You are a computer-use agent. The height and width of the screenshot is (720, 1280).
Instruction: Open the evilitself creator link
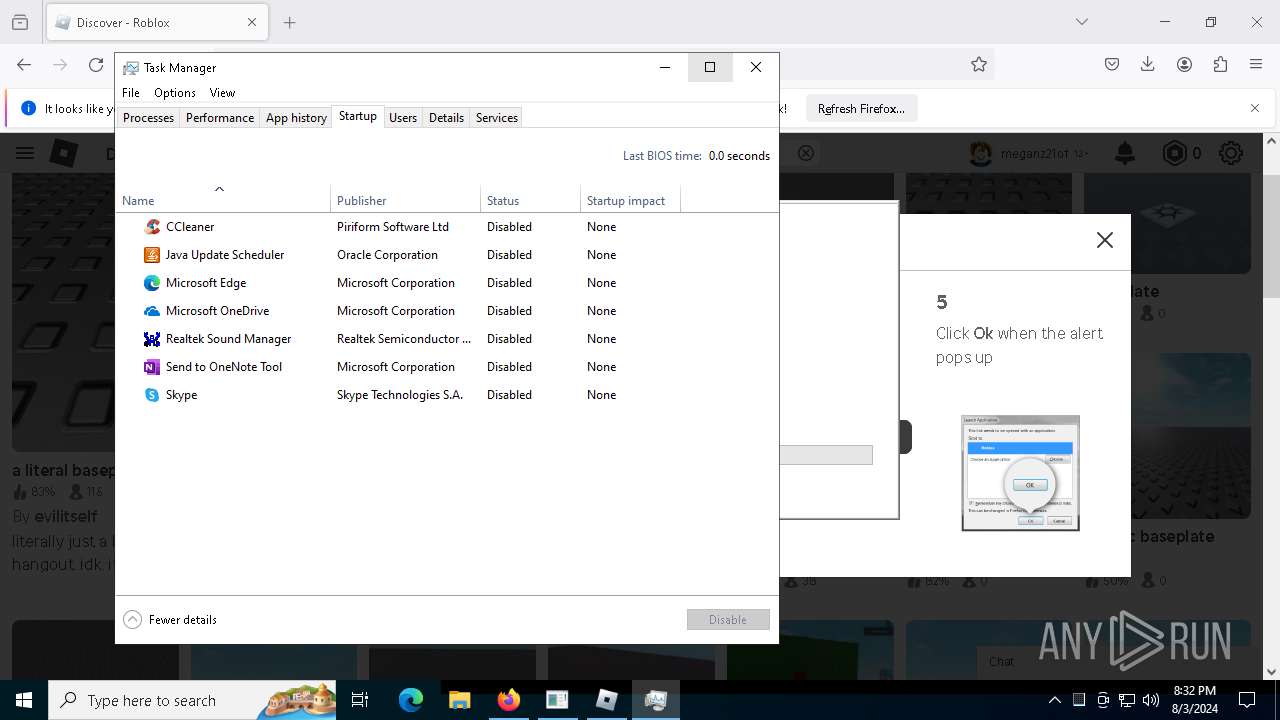66,516
